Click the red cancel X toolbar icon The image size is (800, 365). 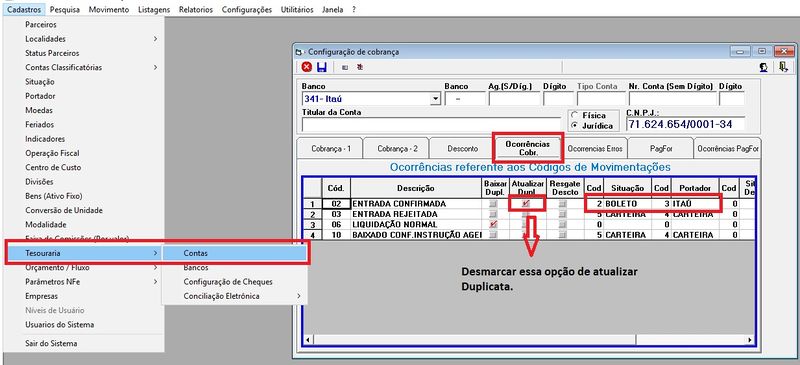[307, 67]
